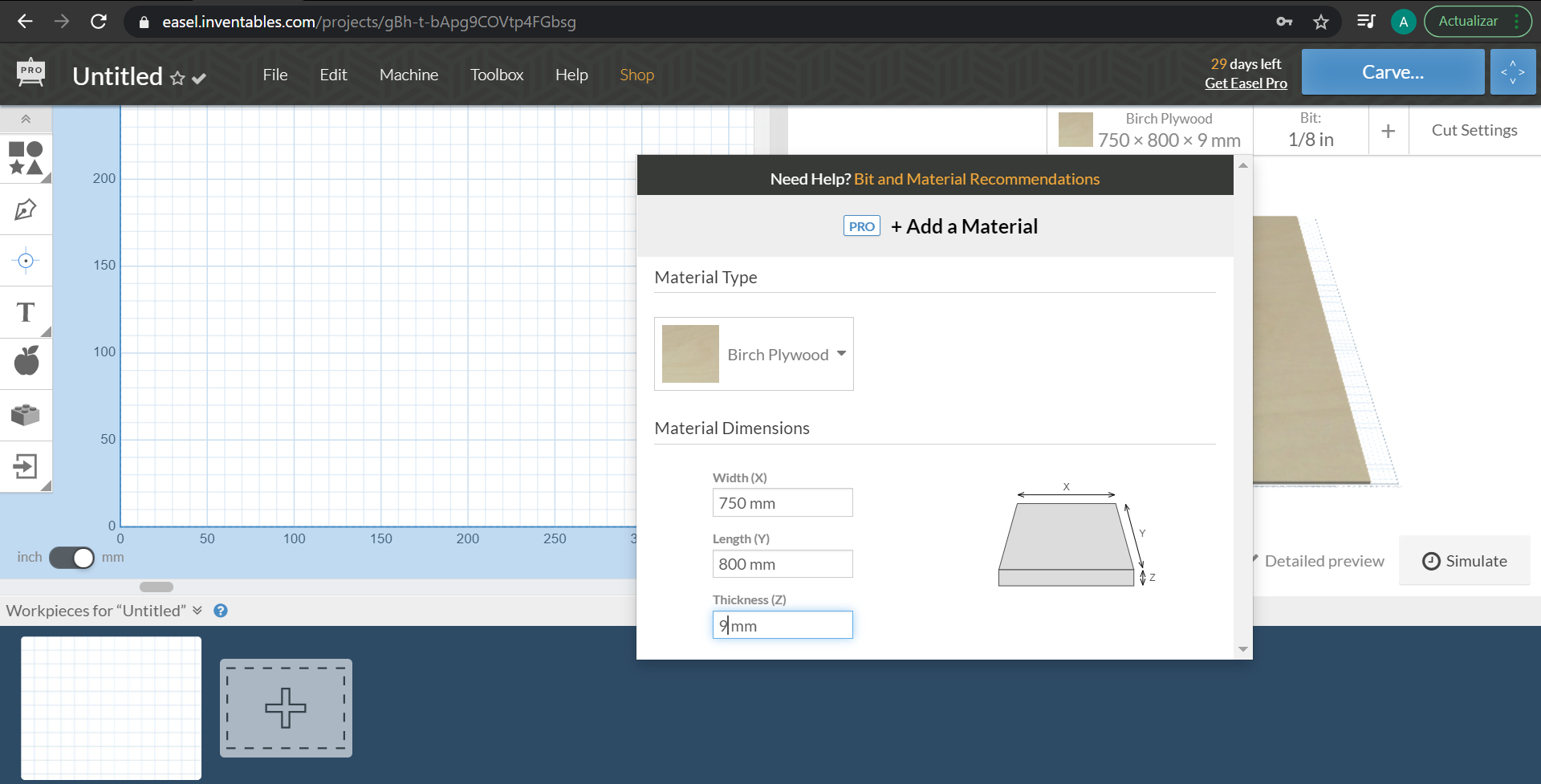
Task: Click the canvas horizontal scrollbar thumb
Action: (x=157, y=587)
